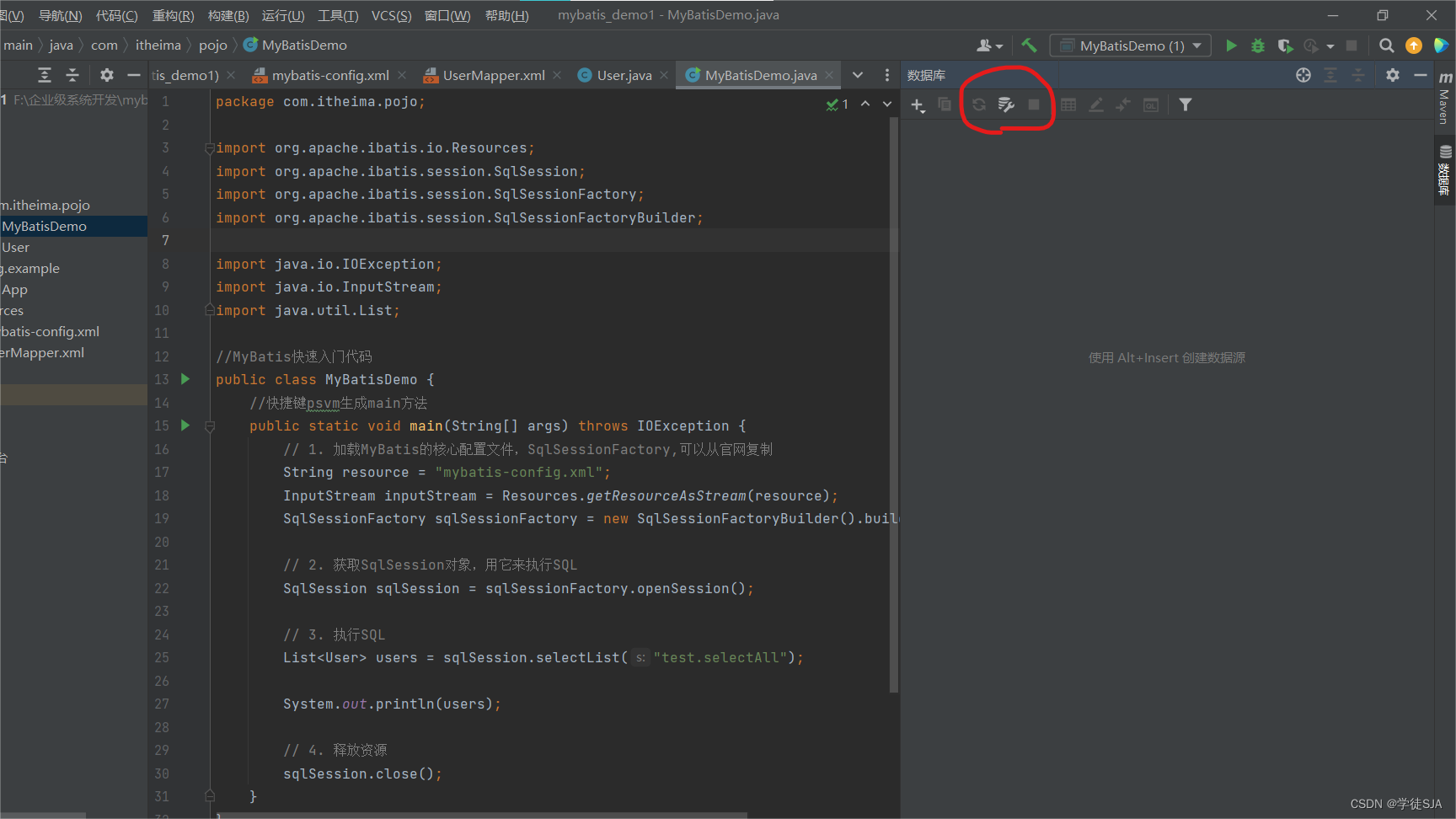
Task: Run with coverage shield icon
Action: coord(1285,45)
